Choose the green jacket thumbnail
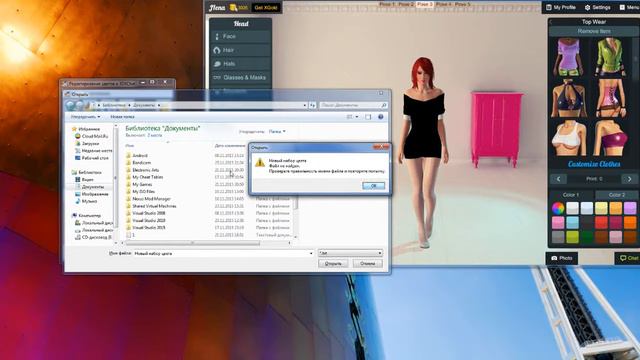The width and height of the screenshot is (640, 360). pos(611,57)
